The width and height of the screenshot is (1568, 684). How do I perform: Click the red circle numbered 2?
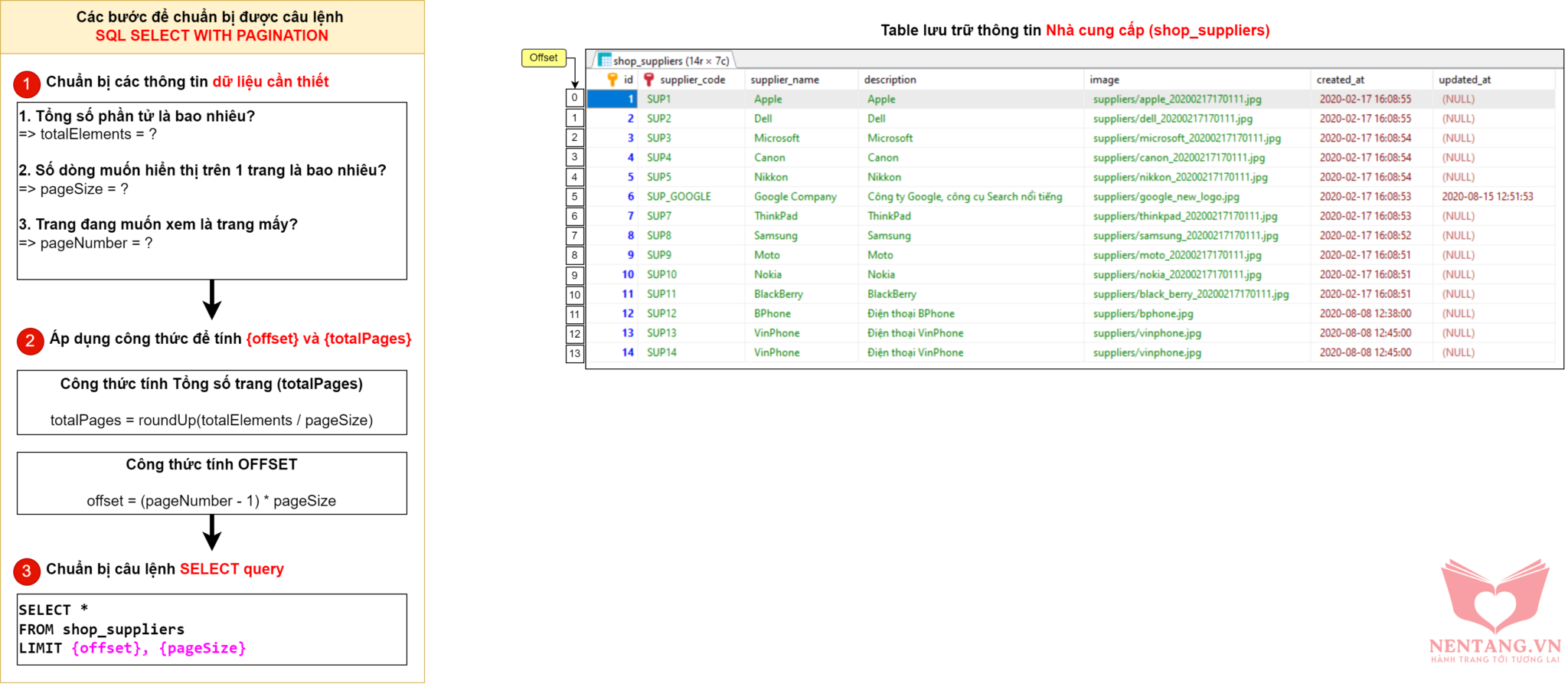click(x=30, y=341)
